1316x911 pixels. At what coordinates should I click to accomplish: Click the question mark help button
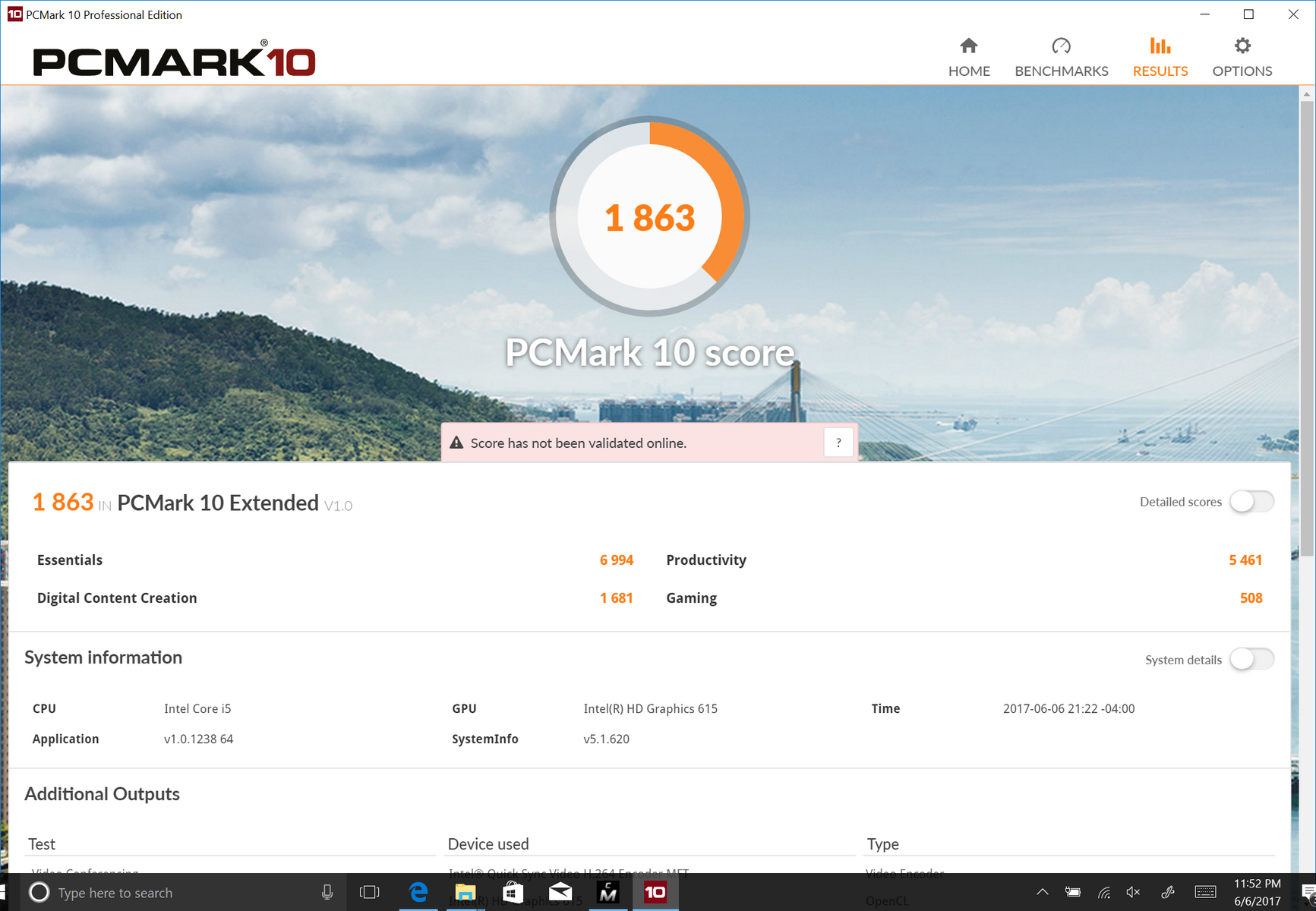838,443
